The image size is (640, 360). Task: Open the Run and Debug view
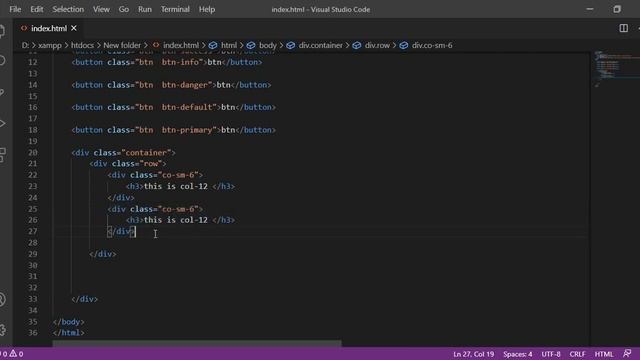[2, 123]
